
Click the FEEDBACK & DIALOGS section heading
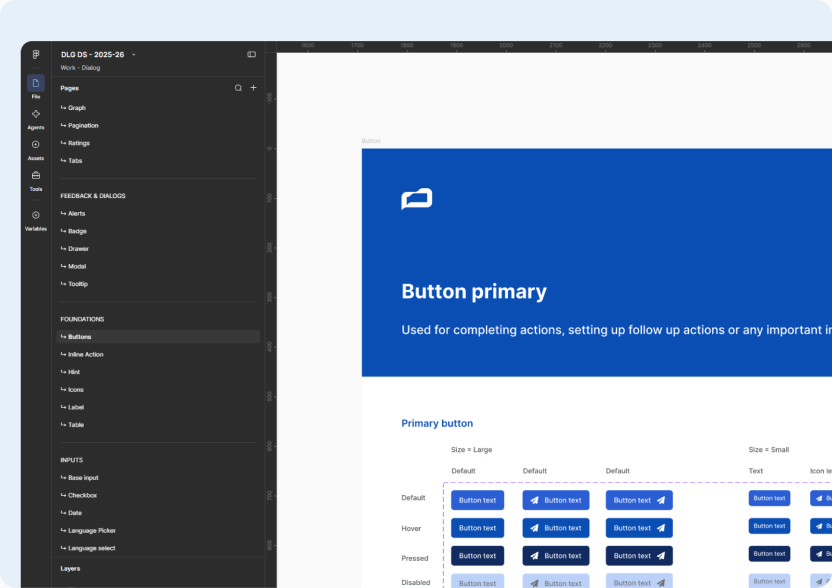coord(93,196)
